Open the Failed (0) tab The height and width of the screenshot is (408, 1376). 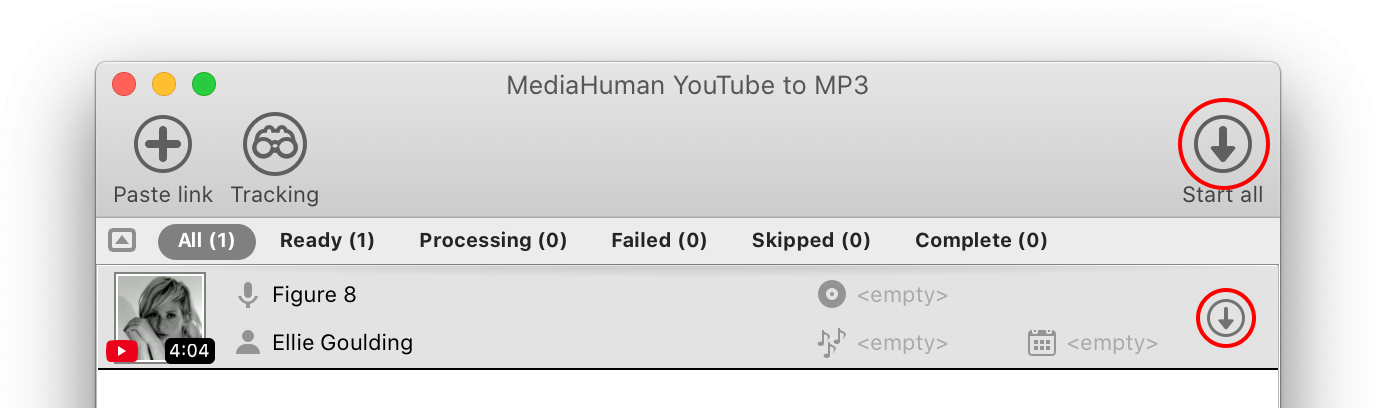(x=659, y=241)
